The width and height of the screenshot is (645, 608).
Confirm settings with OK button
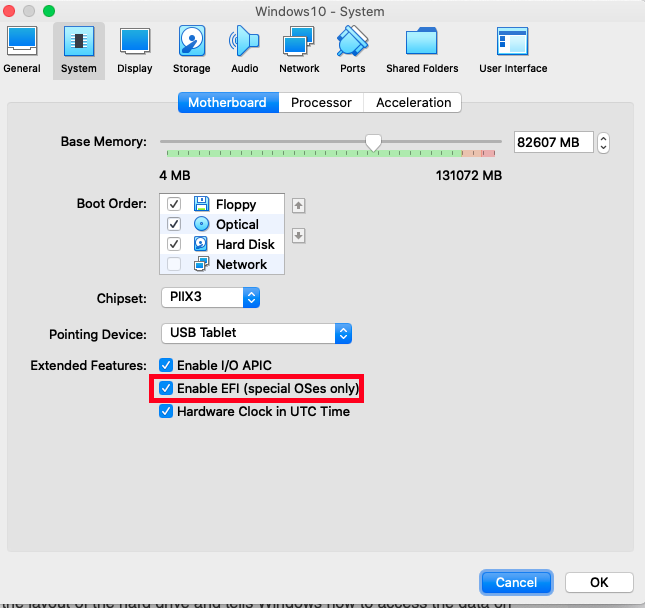[599, 582]
